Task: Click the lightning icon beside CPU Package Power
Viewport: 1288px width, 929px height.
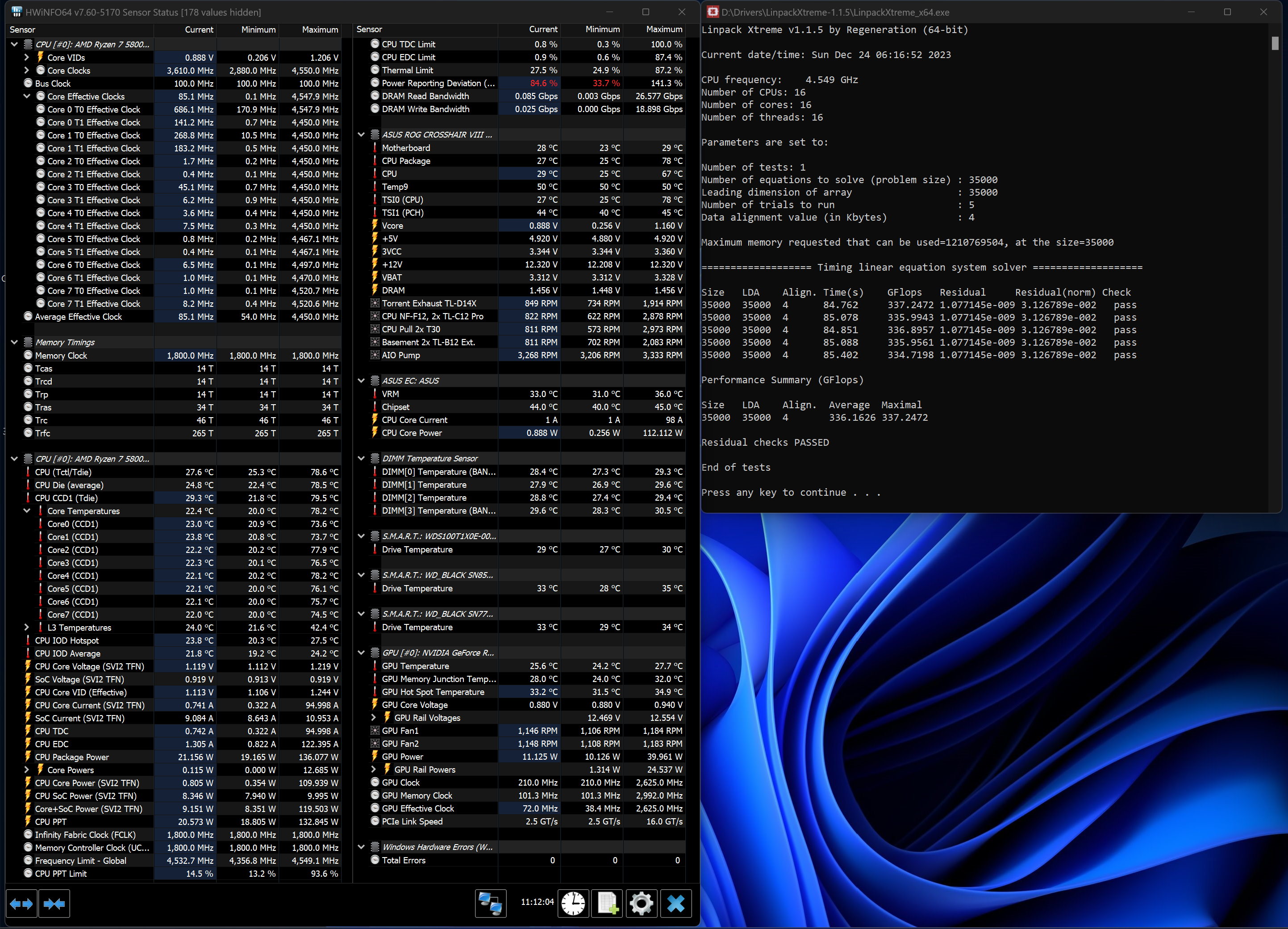Action: point(28,757)
